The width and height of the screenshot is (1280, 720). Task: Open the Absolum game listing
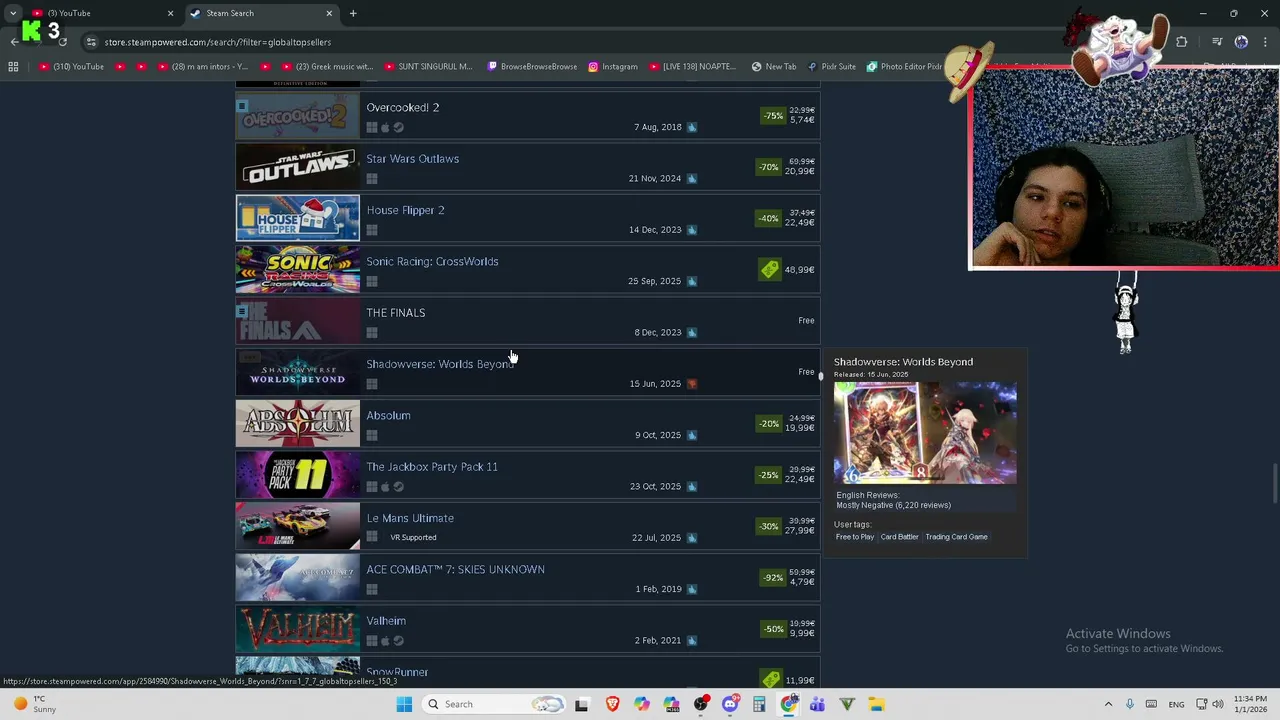[x=528, y=424]
